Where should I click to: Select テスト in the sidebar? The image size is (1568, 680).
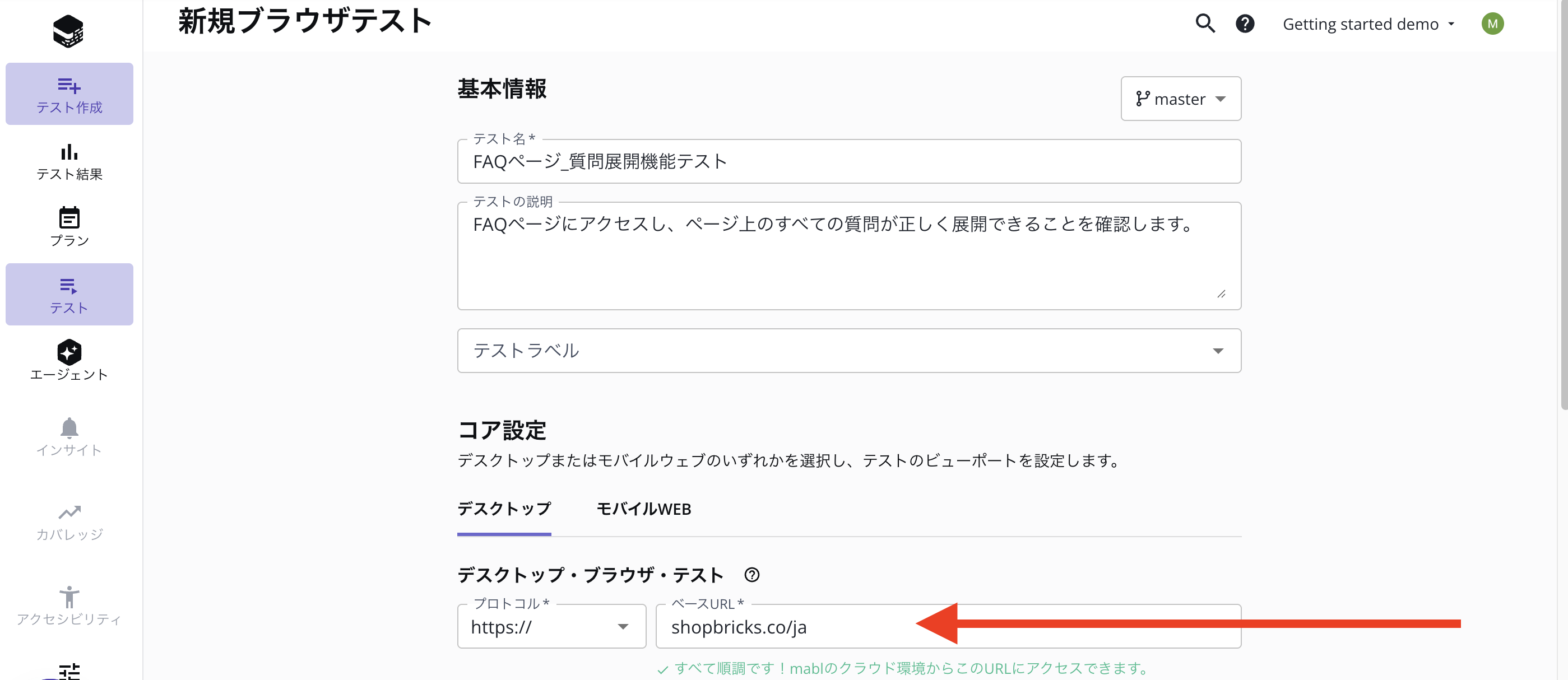(x=69, y=295)
